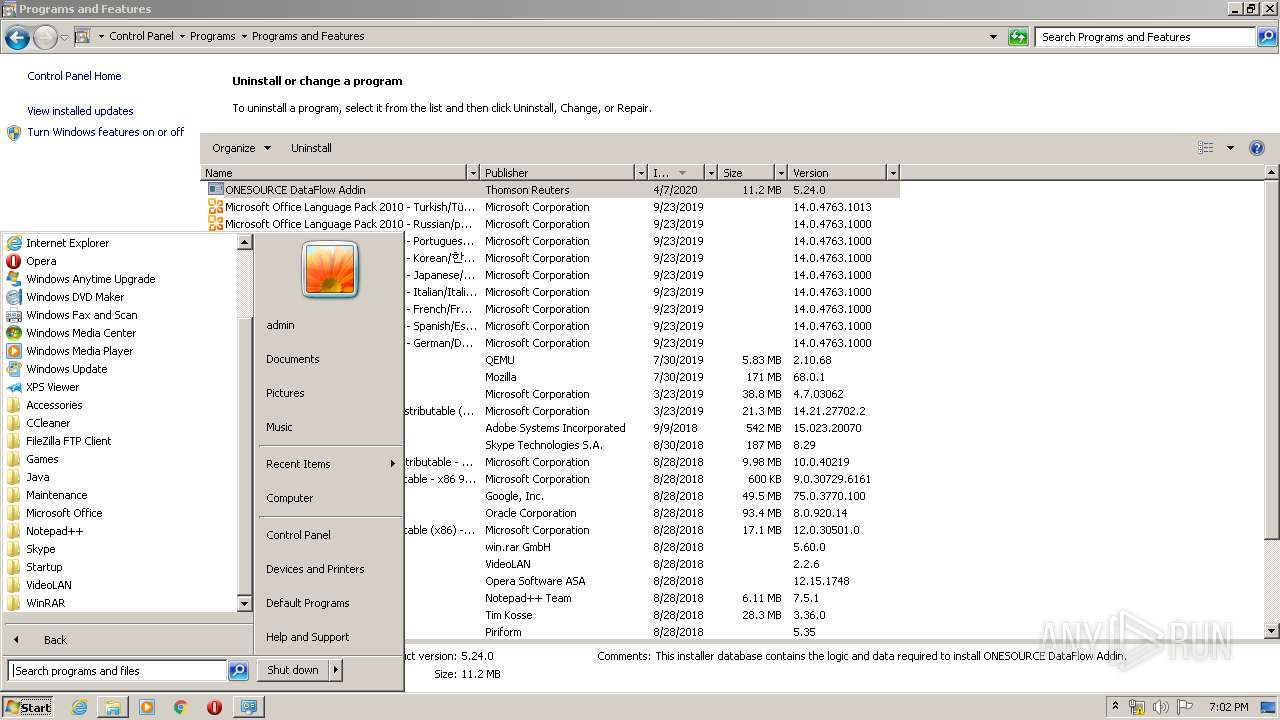Expand the VideoLAN folder
Viewport: 1280px width, 720px height.
[x=48, y=585]
